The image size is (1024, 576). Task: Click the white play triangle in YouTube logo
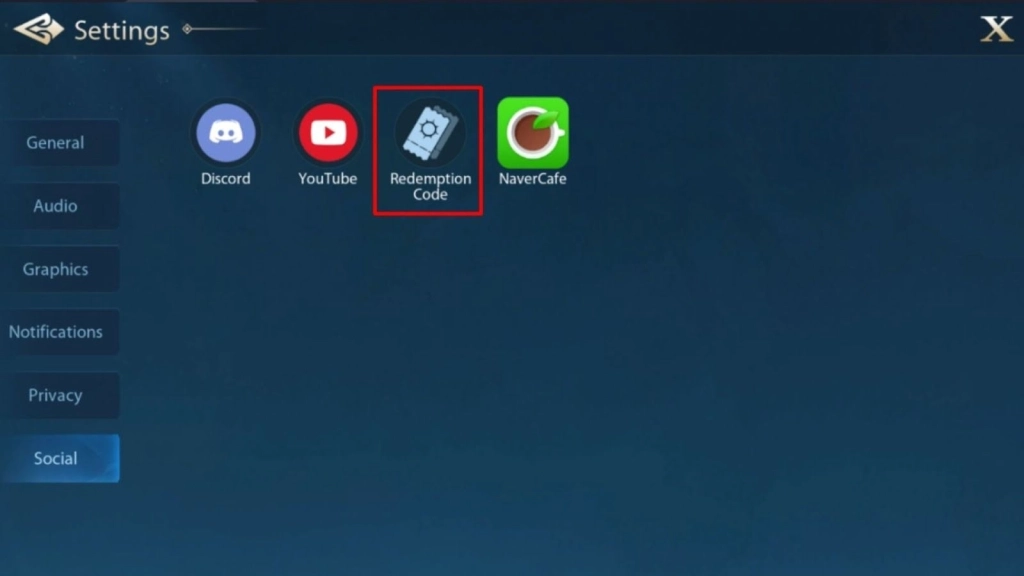pyautogui.click(x=328, y=133)
